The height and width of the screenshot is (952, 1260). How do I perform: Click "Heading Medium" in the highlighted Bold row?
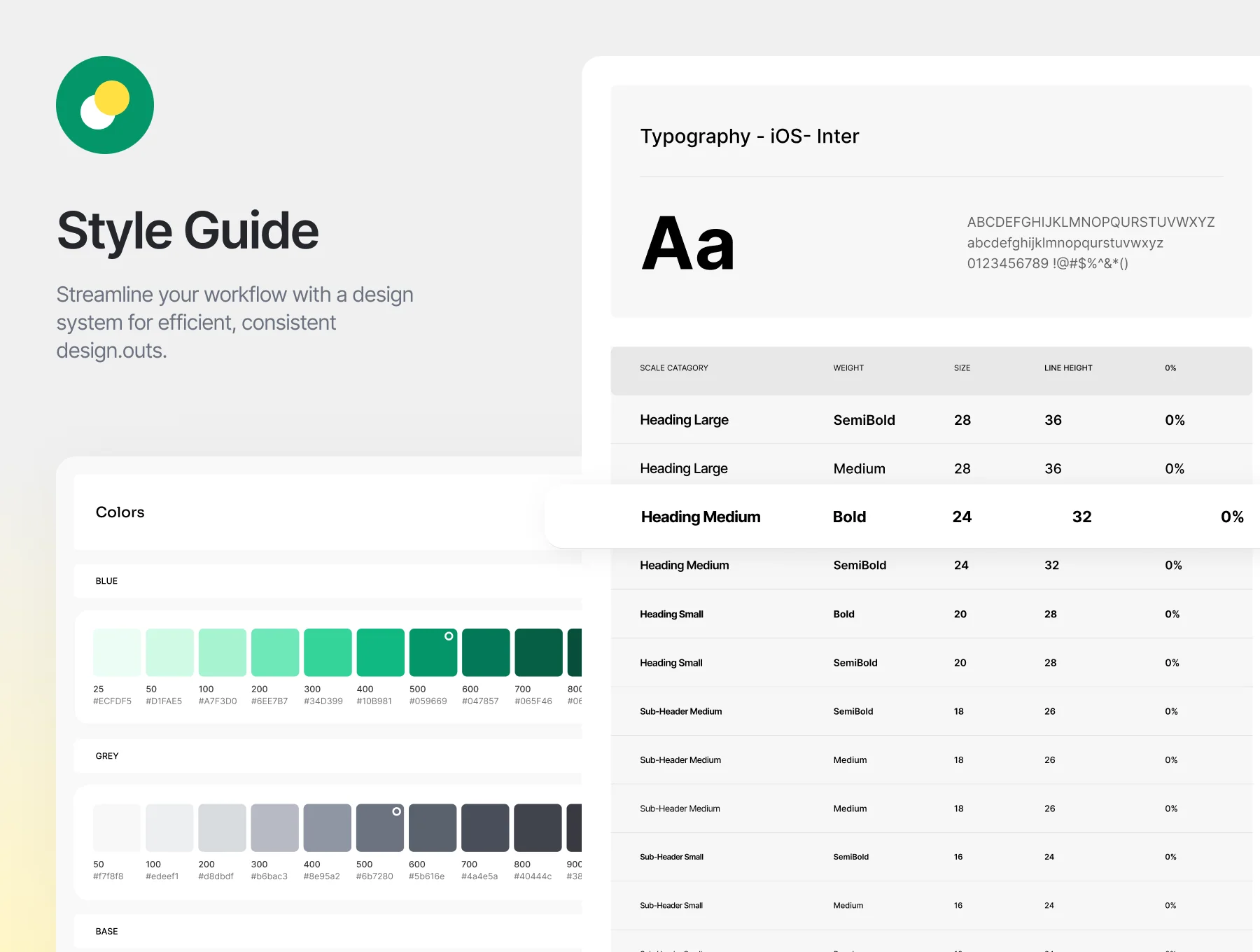[701, 517]
